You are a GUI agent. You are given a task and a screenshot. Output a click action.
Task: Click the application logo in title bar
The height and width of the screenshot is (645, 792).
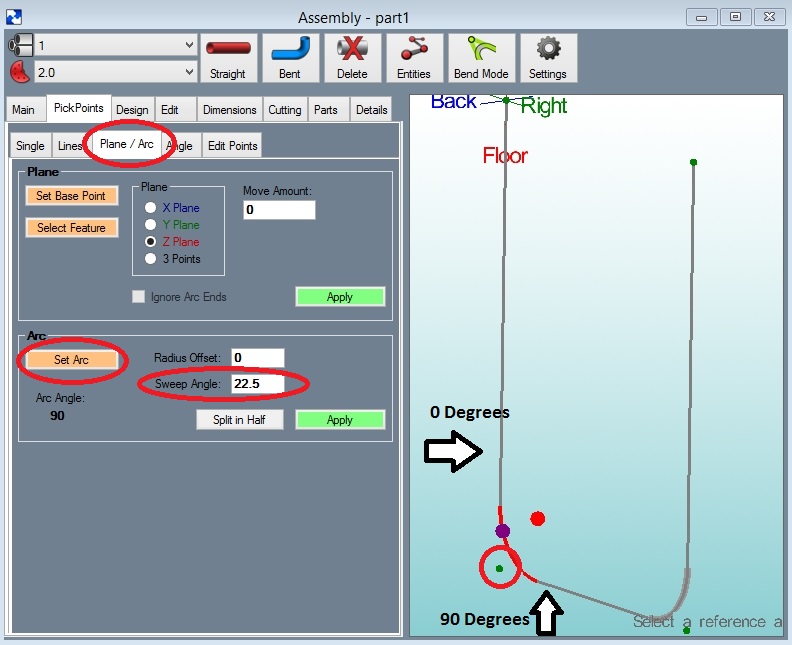pyautogui.click(x=14, y=17)
